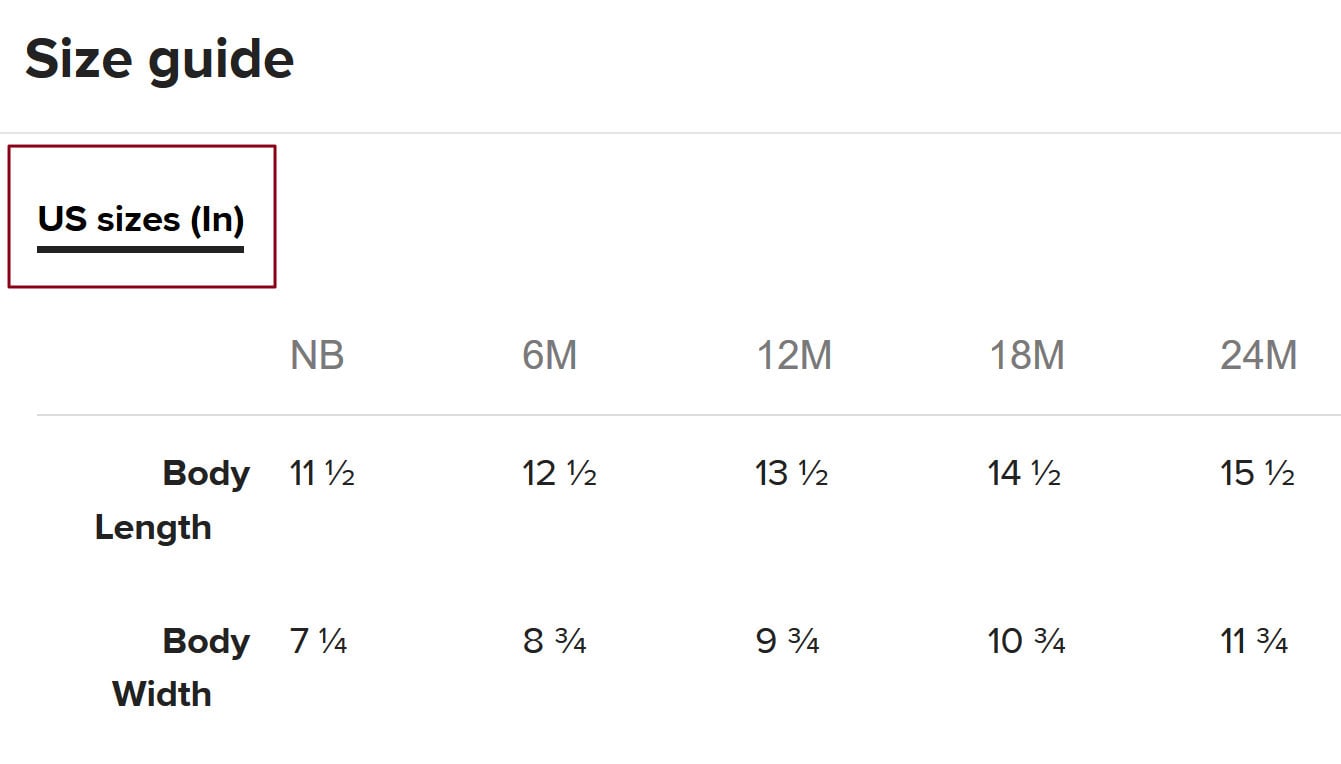Click the Size guide heading
Screen dimensions: 1341x764
159,59
